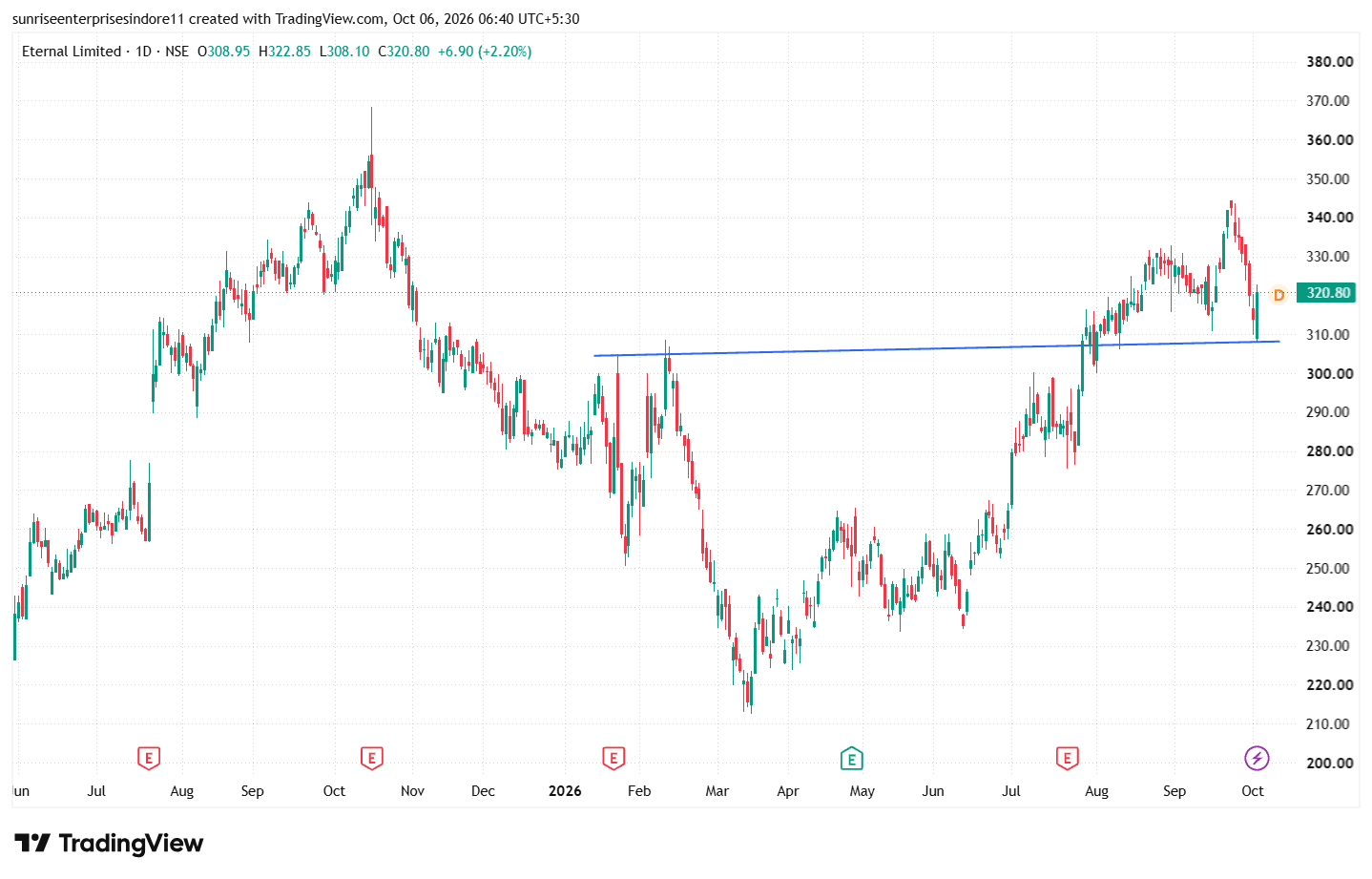Select the red earnings marker for late January 2026
The image size is (1372, 879).
(x=613, y=759)
